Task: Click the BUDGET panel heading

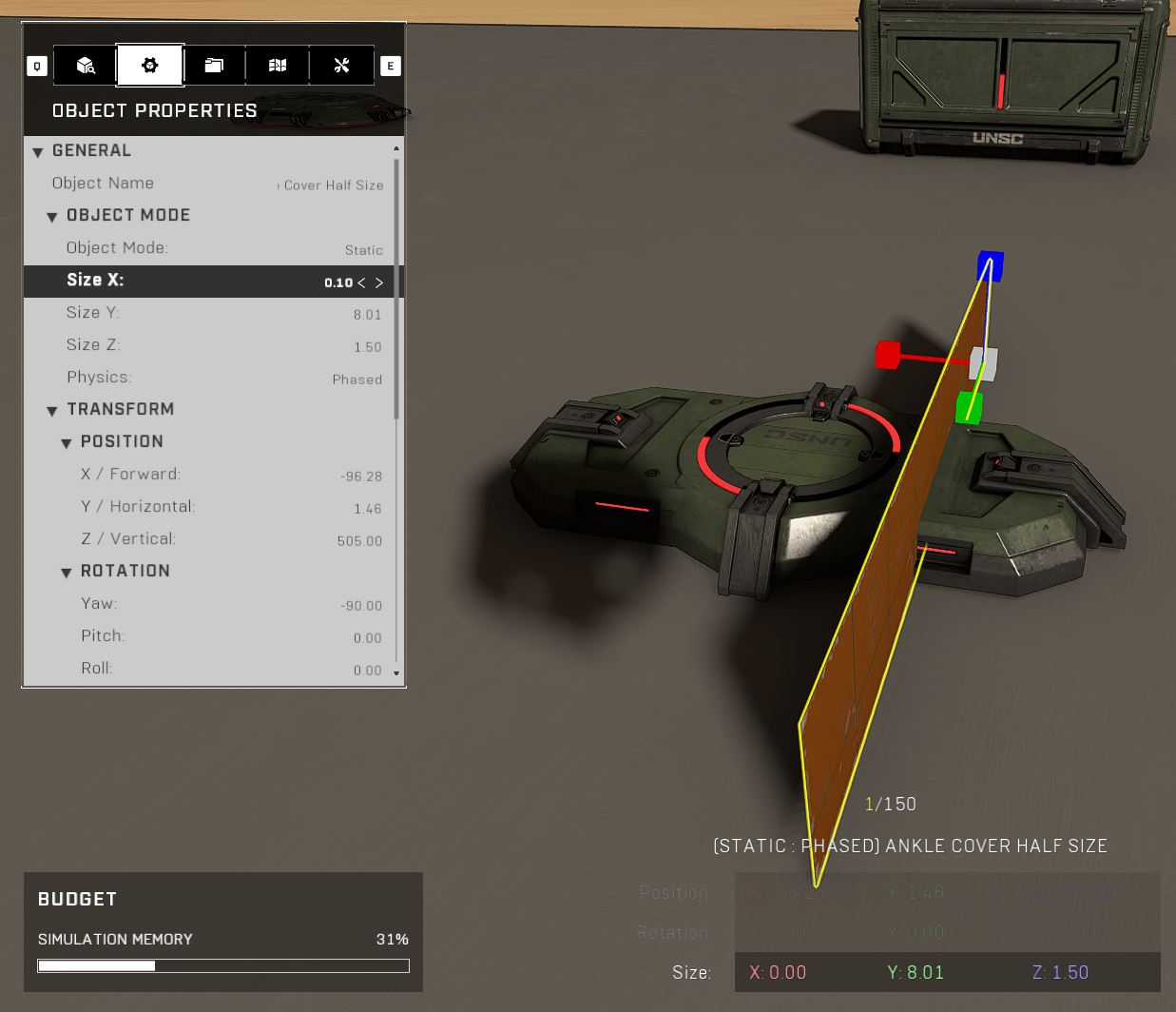Action: (x=77, y=899)
